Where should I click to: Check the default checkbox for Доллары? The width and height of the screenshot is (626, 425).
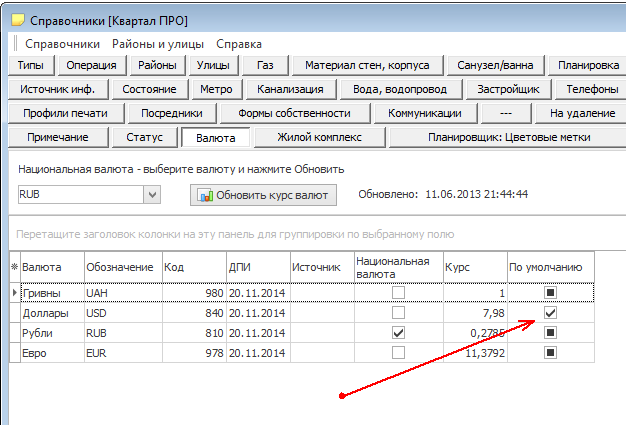pos(550,313)
